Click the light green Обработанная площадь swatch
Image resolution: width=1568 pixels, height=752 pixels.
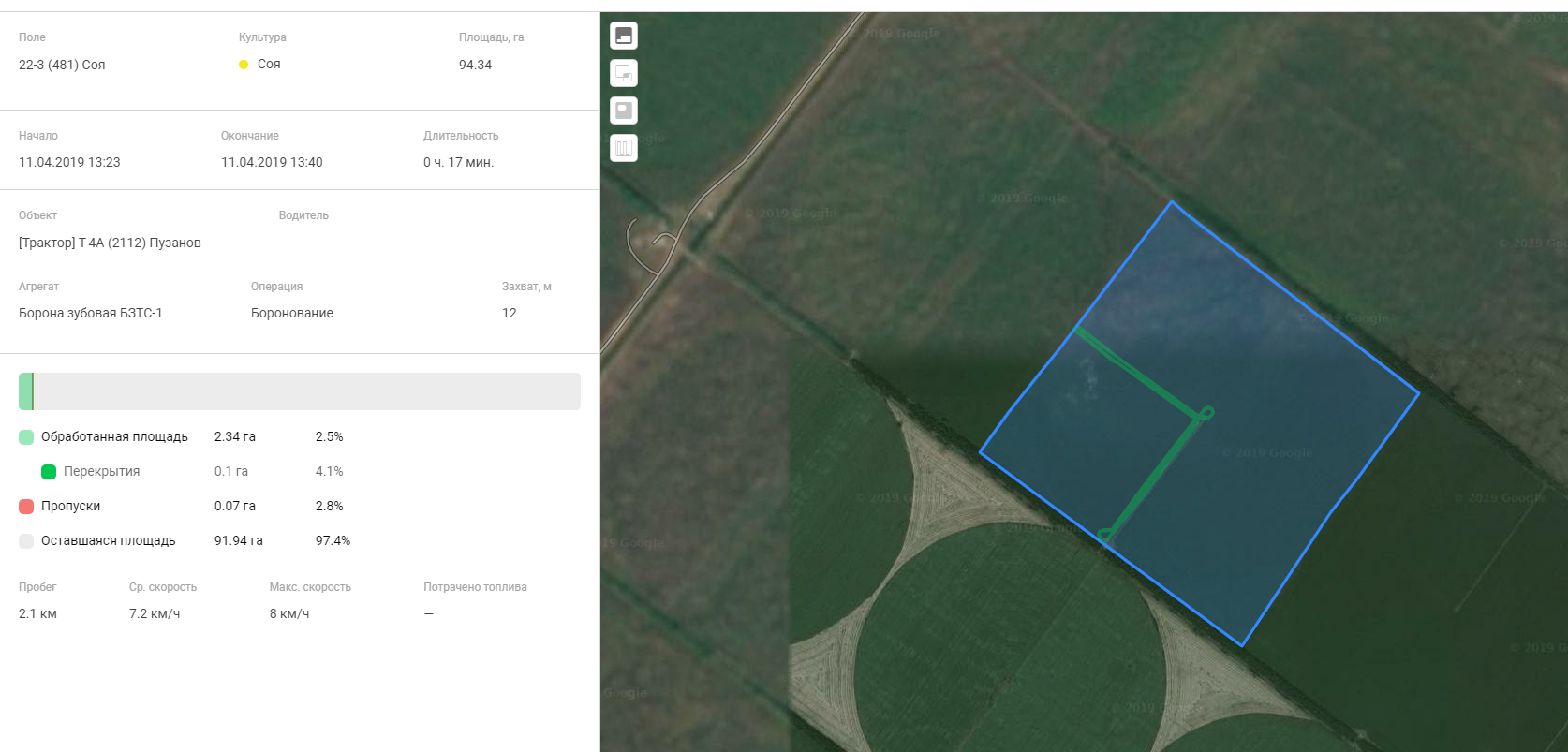(26, 437)
